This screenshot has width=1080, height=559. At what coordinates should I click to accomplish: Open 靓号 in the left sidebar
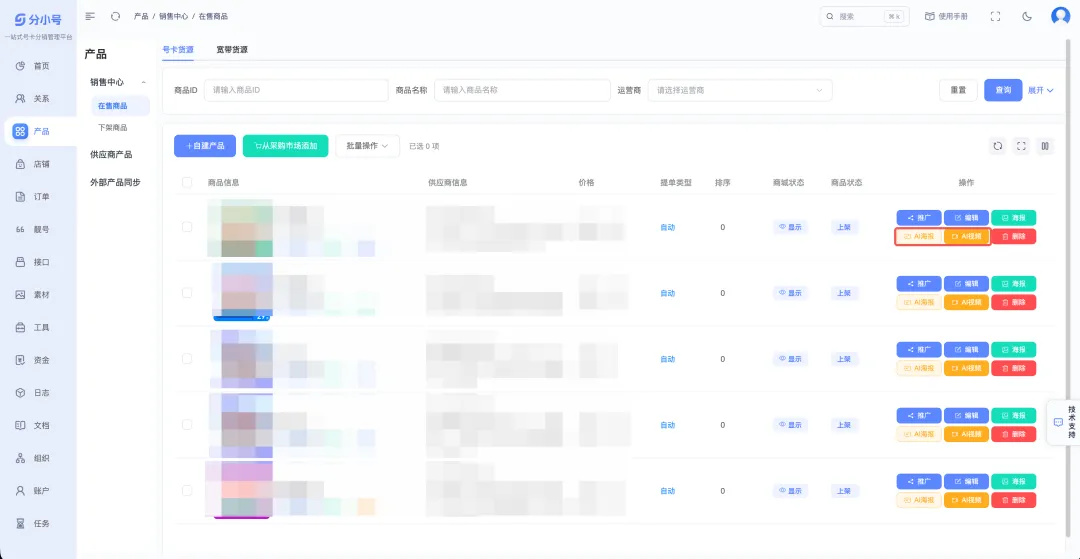(39, 229)
